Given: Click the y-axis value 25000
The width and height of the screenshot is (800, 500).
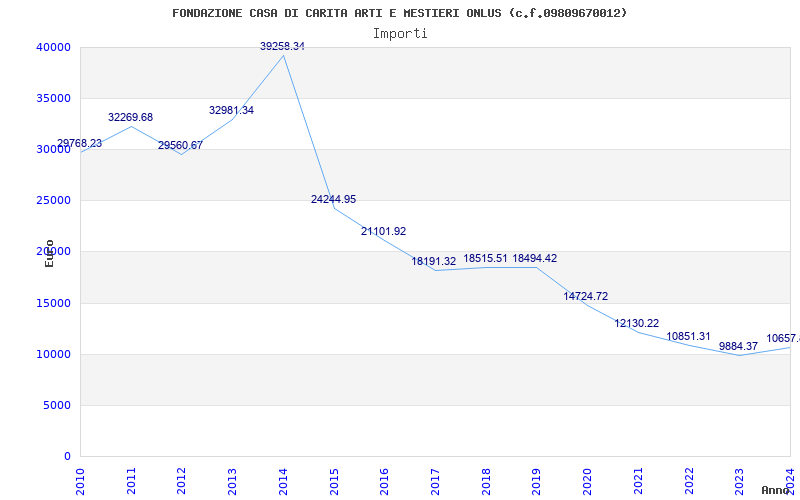Looking at the screenshot, I should pyautogui.click(x=53, y=201).
